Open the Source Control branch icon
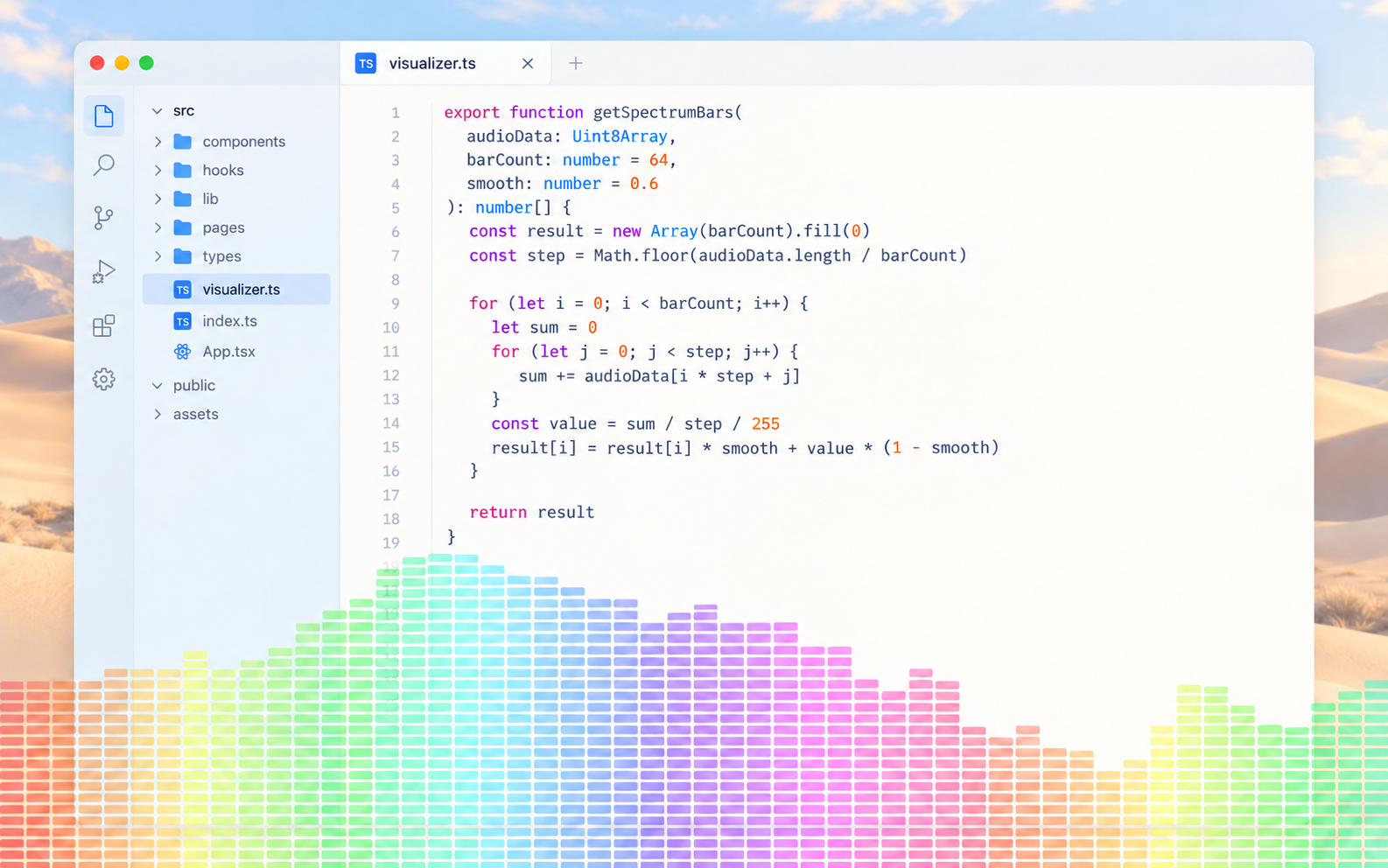Viewport: 1388px width, 868px height. coord(103,218)
